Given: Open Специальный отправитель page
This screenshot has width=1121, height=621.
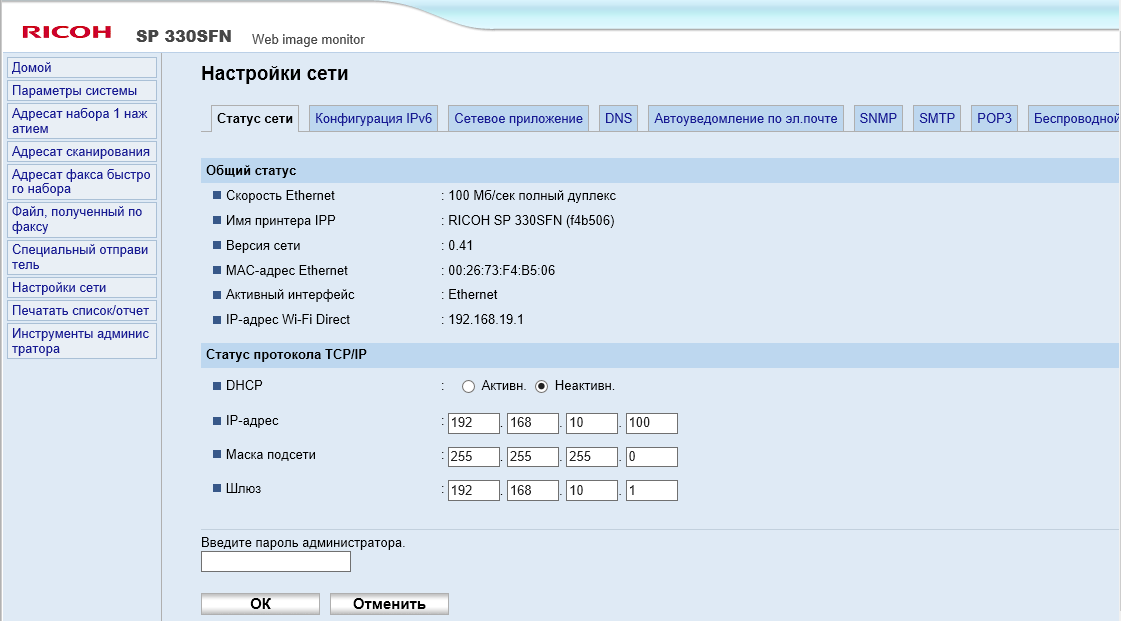Looking at the screenshot, I should [82, 257].
